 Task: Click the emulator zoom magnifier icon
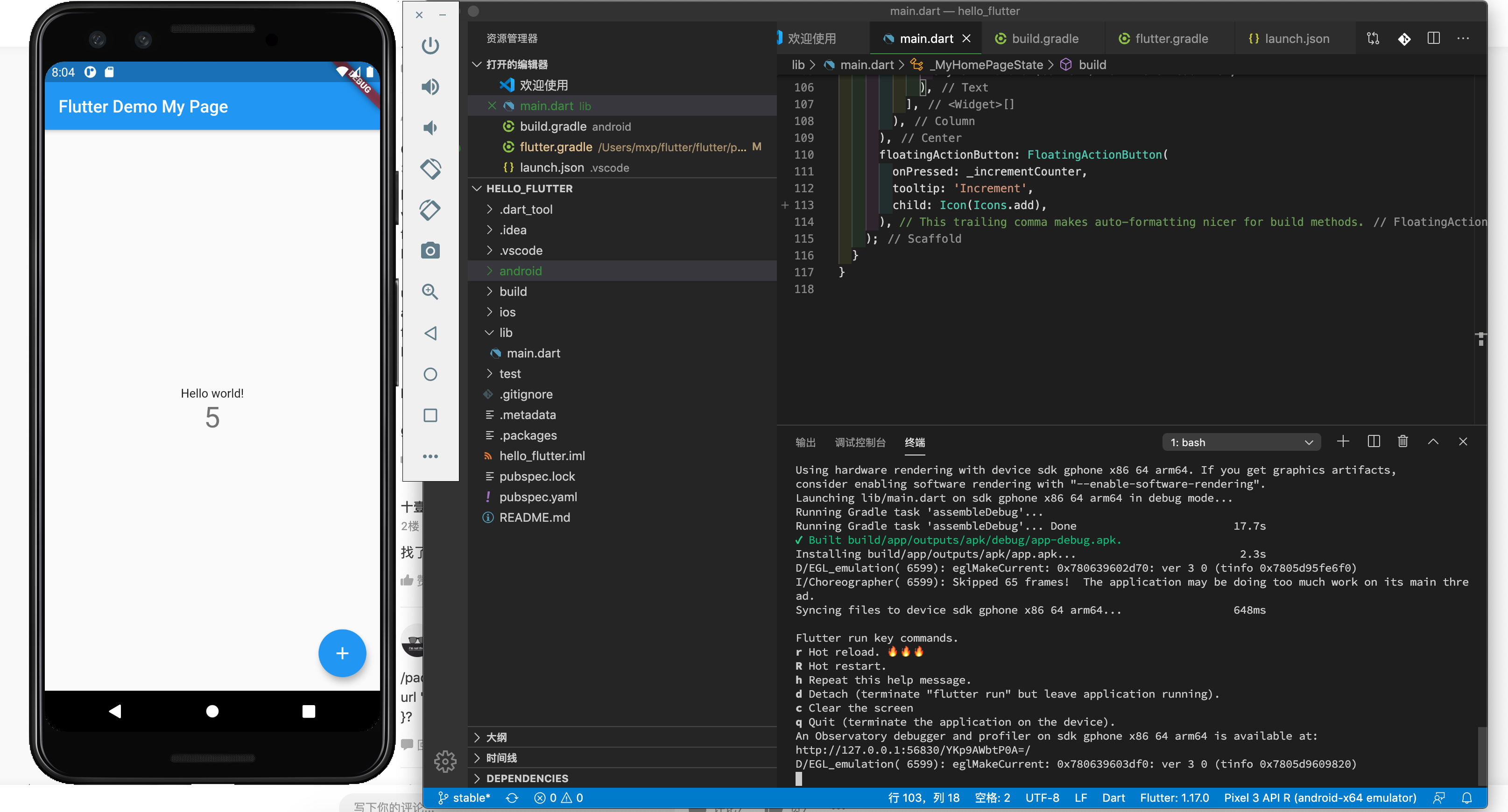(x=430, y=292)
